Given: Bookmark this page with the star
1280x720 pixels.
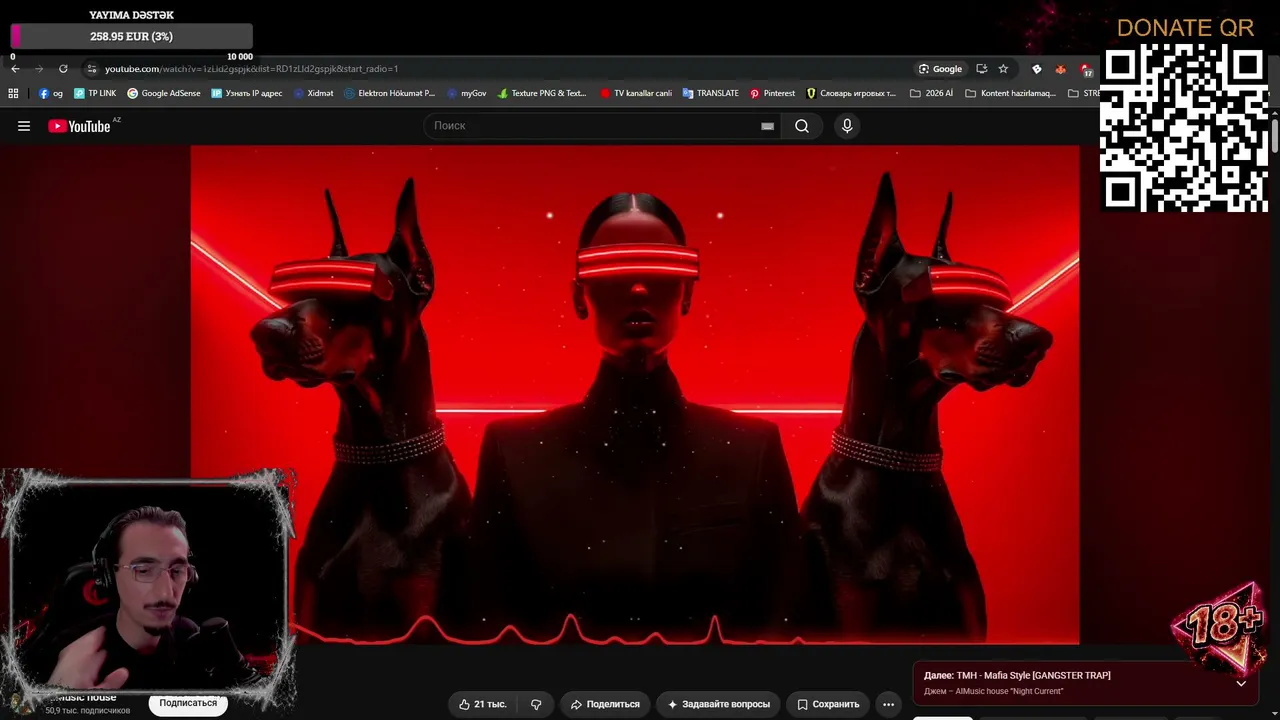Looking at the screenshot, I should (x=1003, y=69).
